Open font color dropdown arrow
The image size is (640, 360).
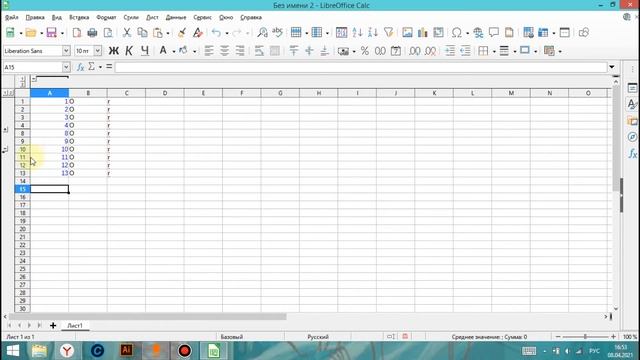click(173, 51)
